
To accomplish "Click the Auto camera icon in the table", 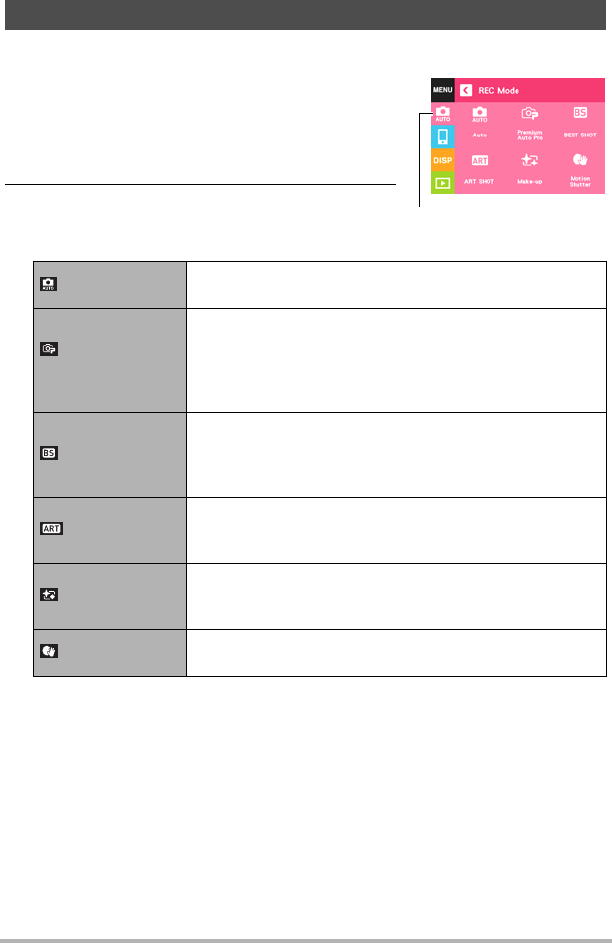I will [x=48, y=285].
